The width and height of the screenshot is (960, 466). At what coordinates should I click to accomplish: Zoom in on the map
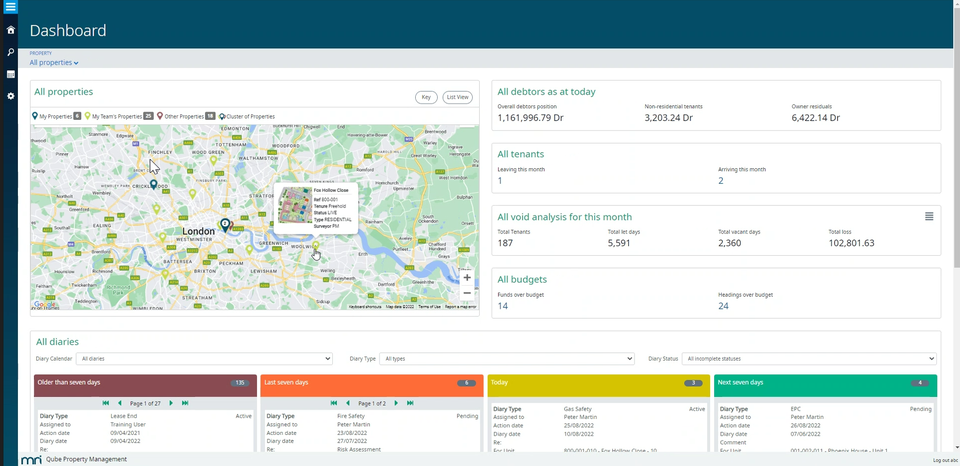point(467,277)
